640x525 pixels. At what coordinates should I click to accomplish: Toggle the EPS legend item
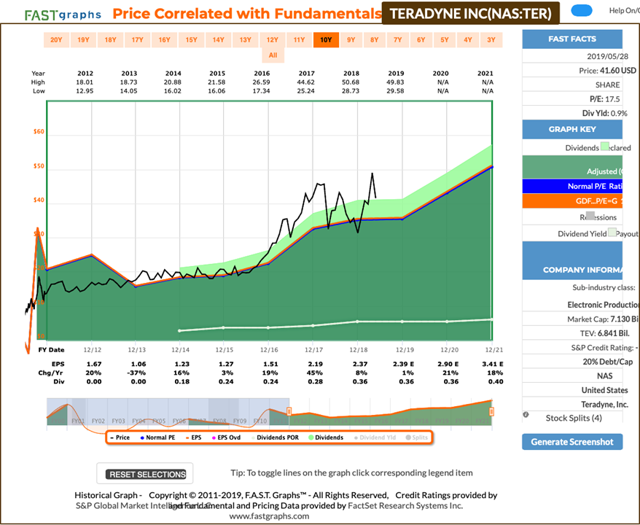(x=193, y=438)
